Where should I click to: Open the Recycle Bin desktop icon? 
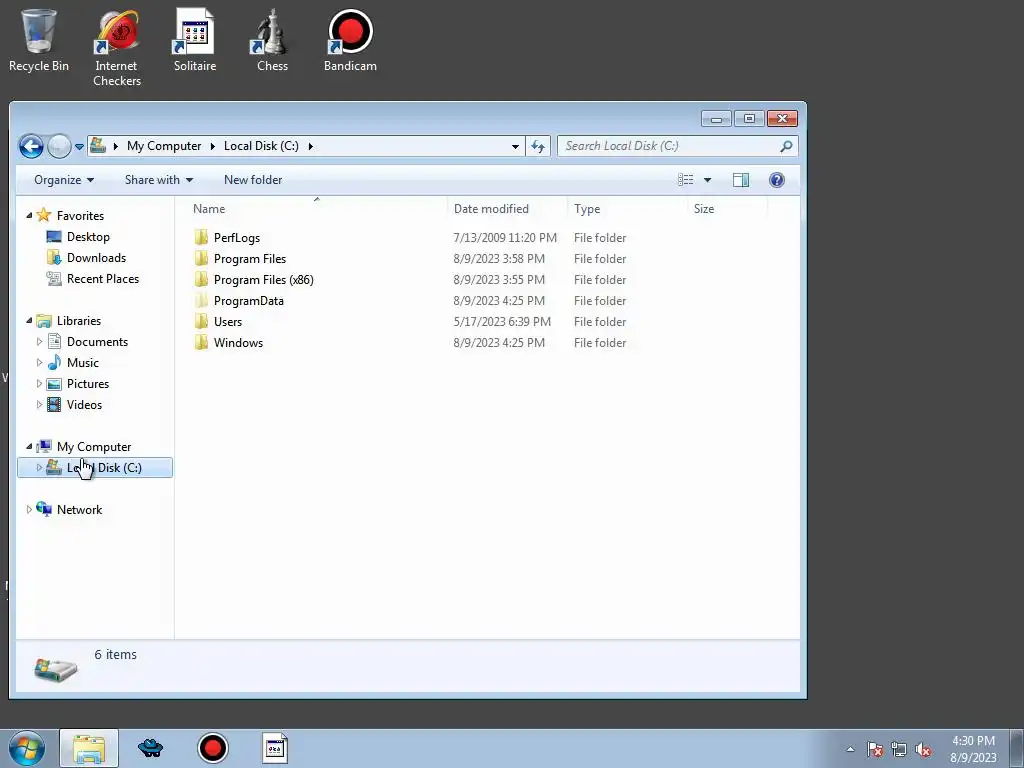click(x=38, y=40)
